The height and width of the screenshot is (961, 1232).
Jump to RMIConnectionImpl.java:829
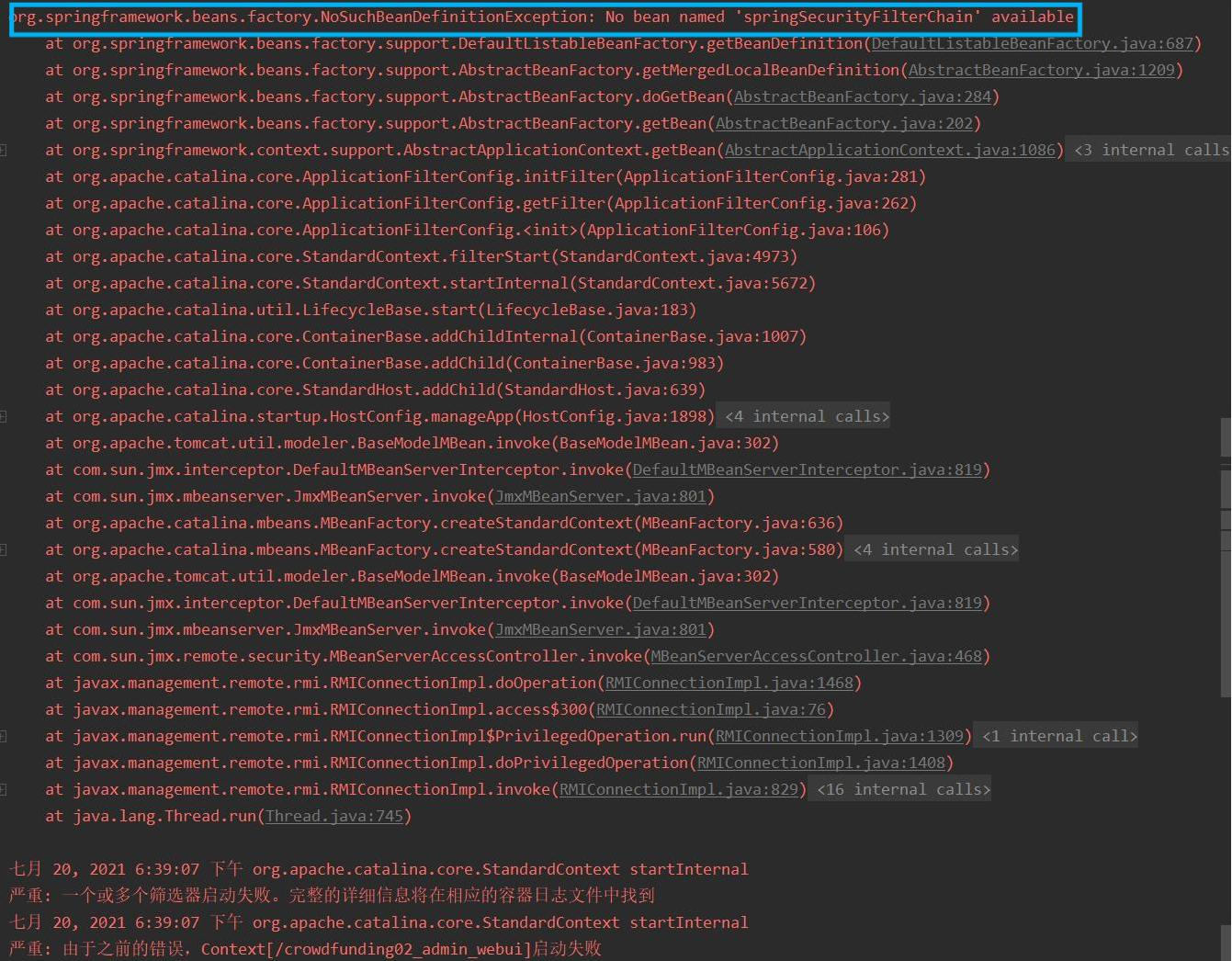[x=678, y=789]
